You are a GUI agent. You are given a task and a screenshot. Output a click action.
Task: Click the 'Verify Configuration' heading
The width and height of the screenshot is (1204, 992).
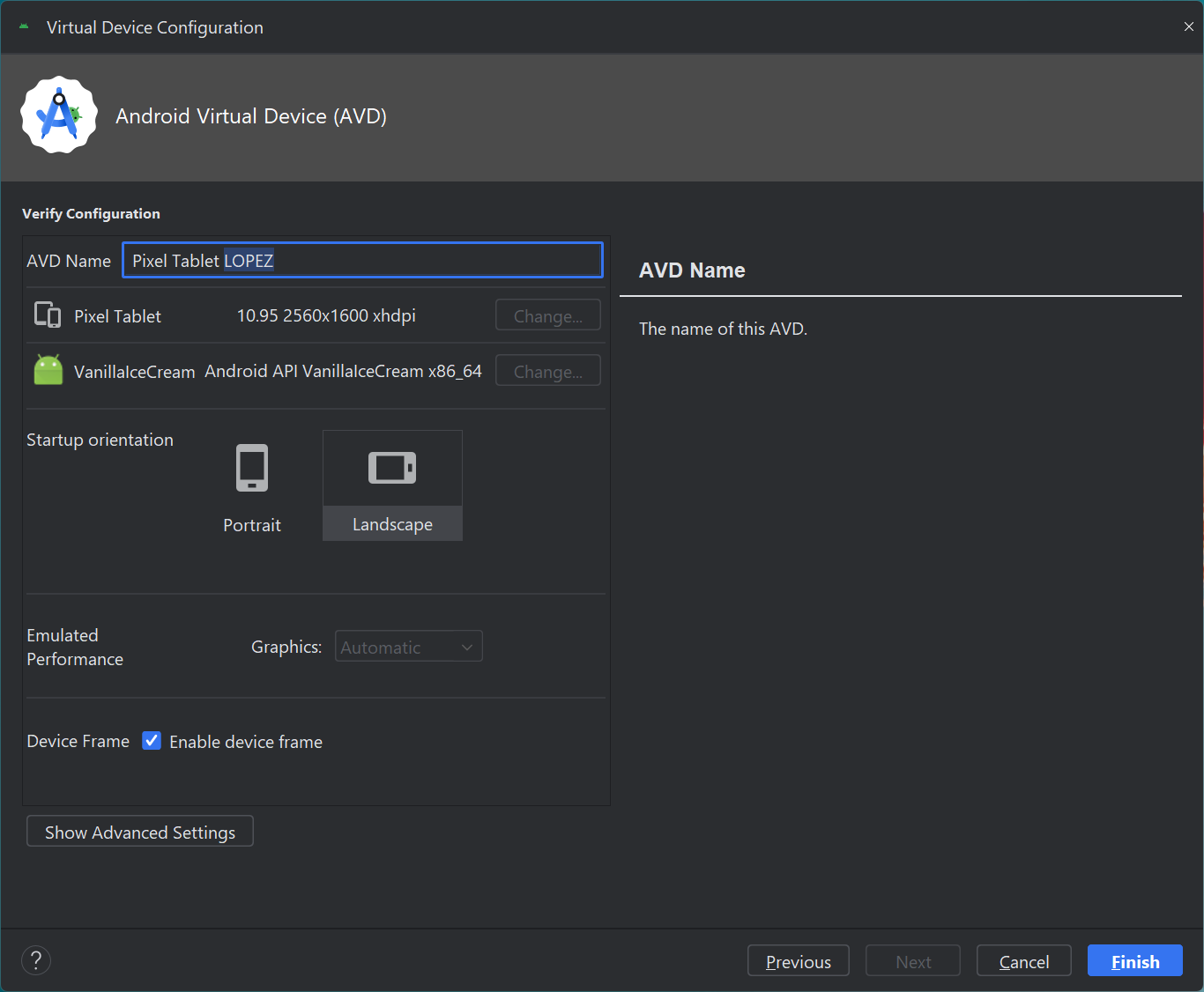tap(92, 213)
